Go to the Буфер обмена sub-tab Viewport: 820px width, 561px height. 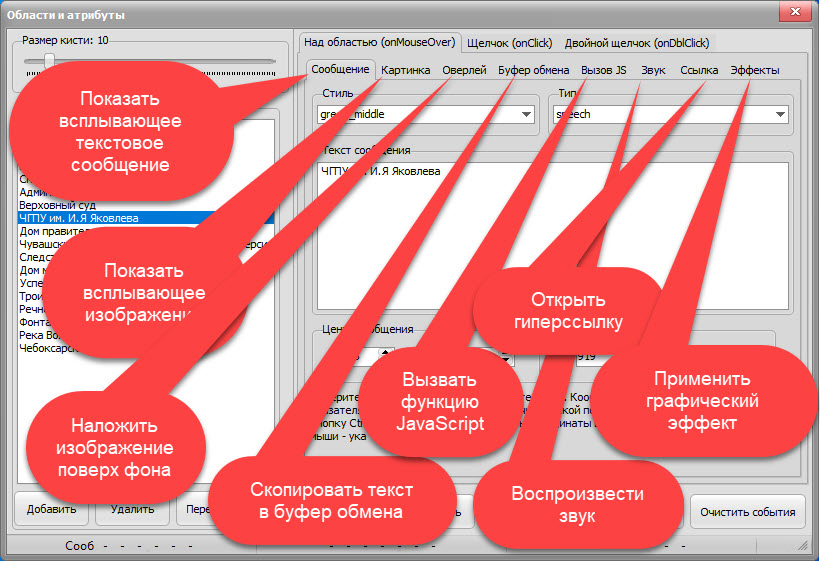534,70
